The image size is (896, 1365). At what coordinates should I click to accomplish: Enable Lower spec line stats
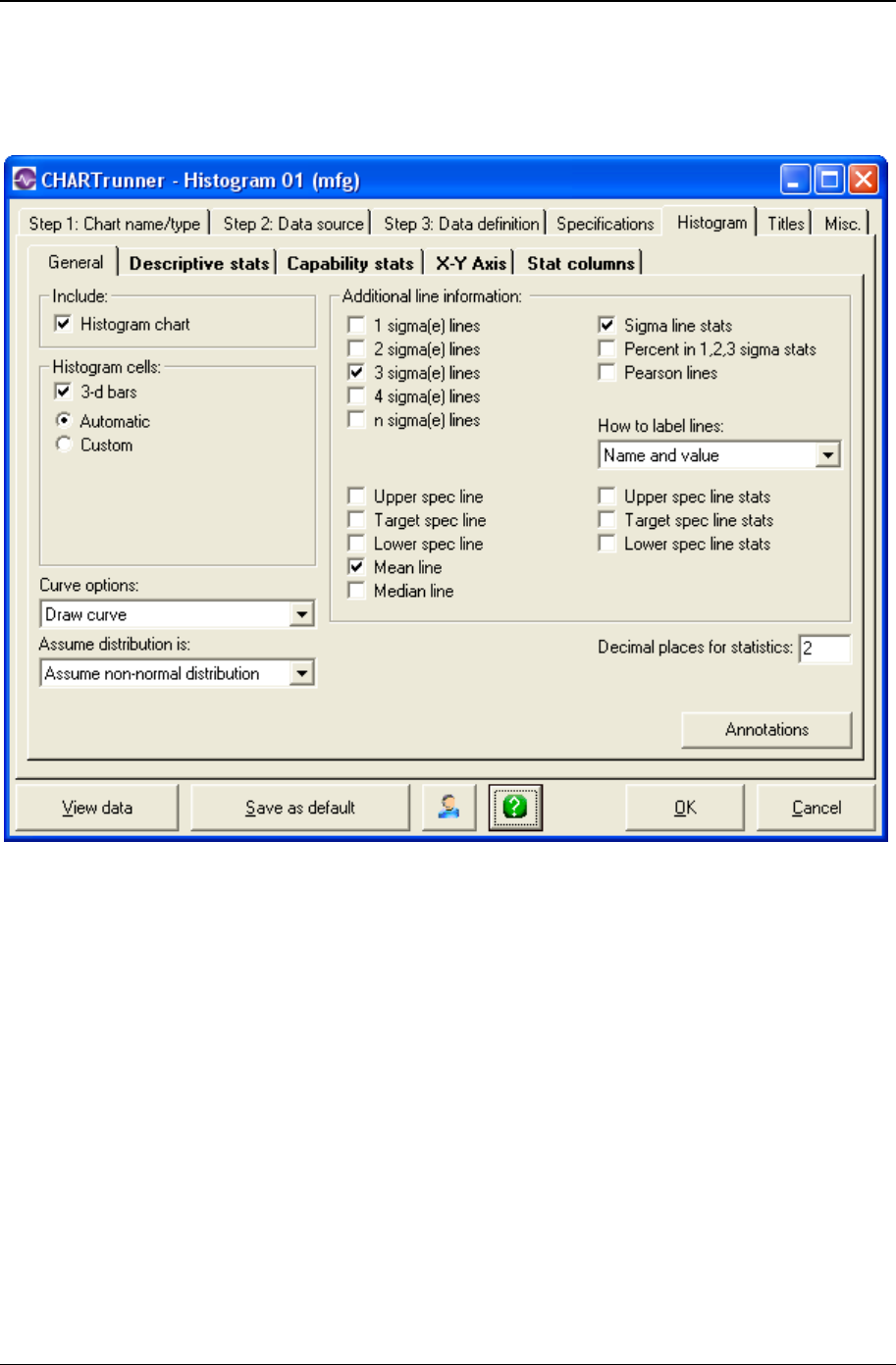coord(606,544)
